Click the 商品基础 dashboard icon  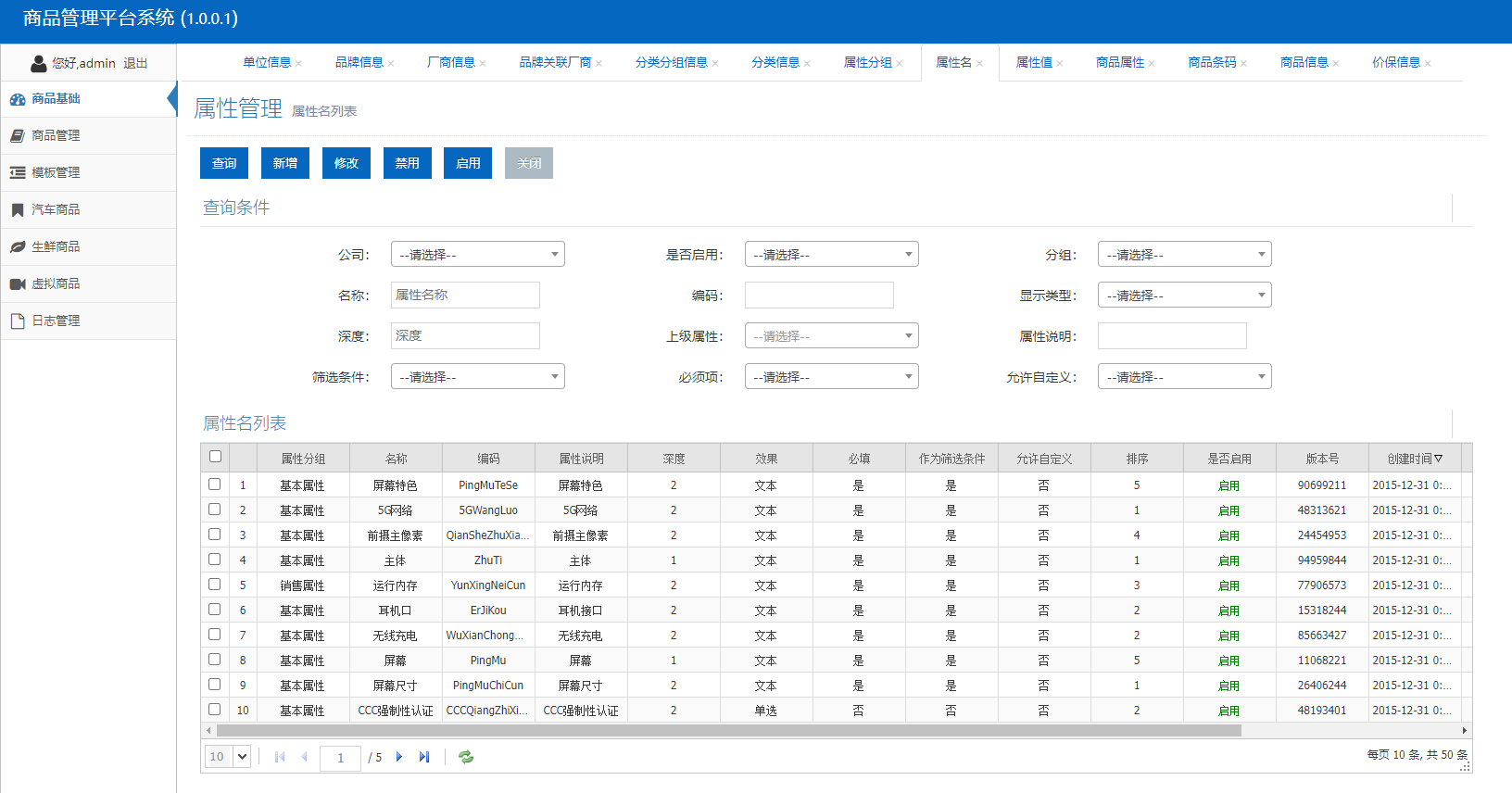(18, 99)
